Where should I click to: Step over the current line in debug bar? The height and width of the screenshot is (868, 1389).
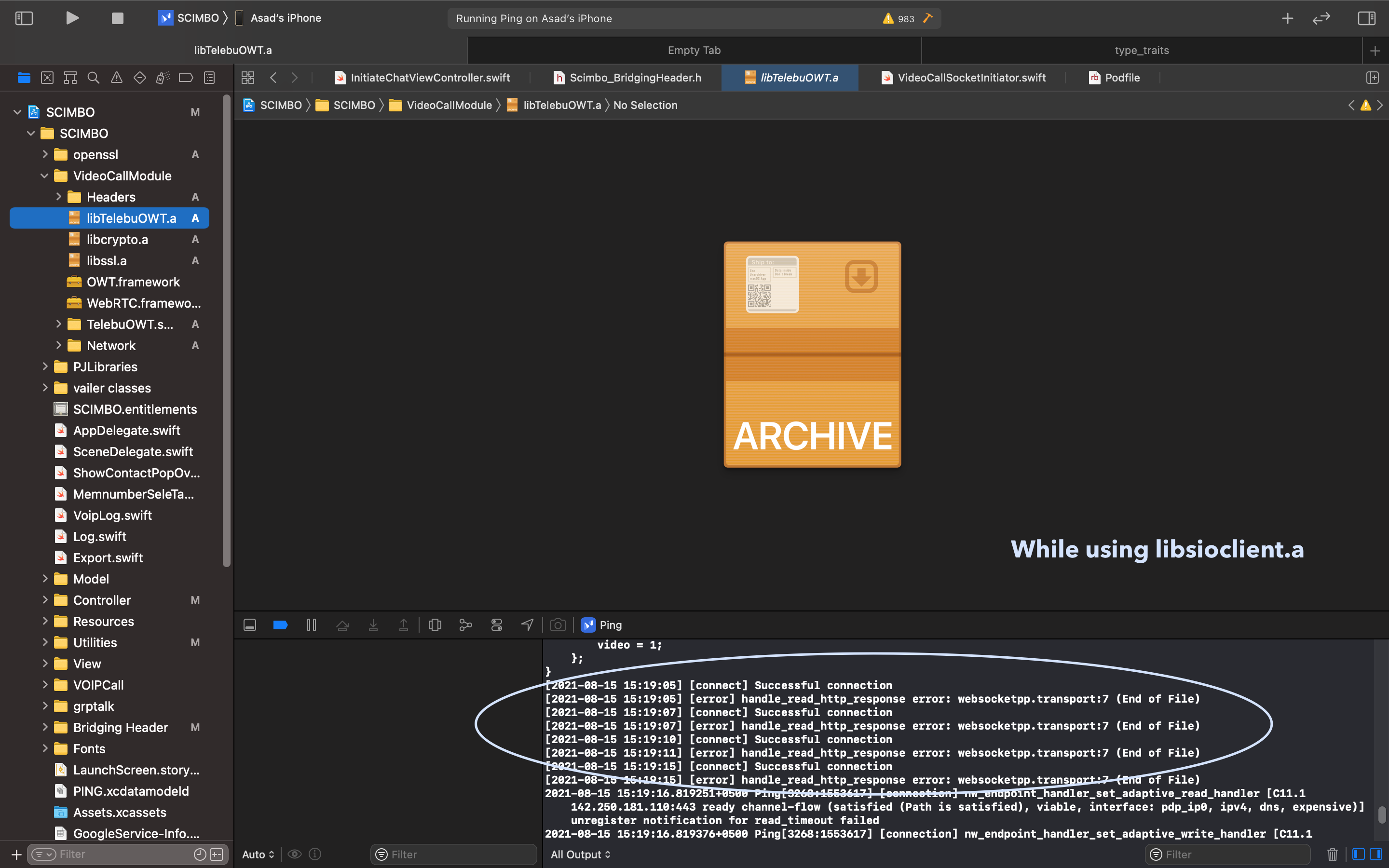click(342, 624)
